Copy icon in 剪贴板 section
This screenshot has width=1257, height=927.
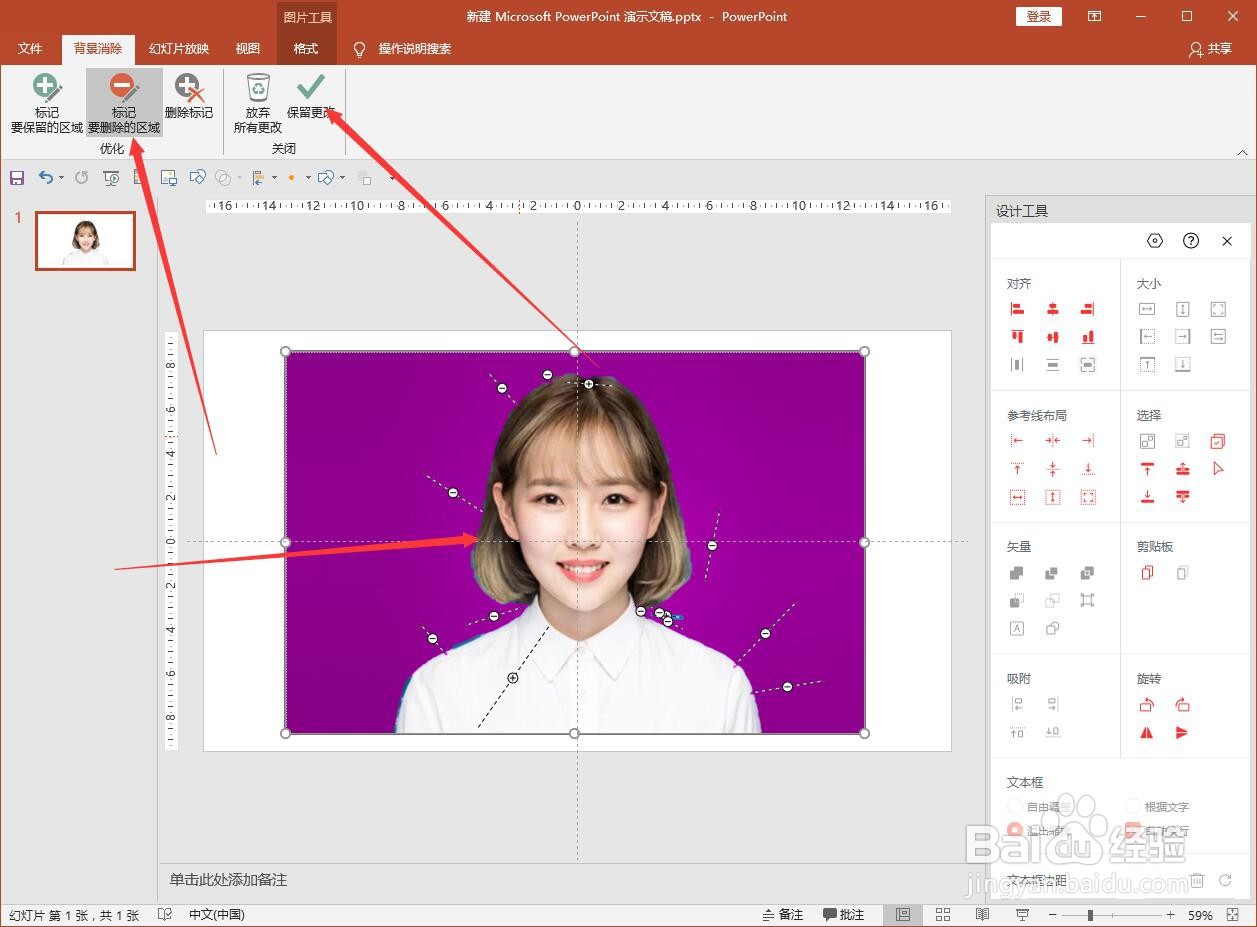[1147, 573]
